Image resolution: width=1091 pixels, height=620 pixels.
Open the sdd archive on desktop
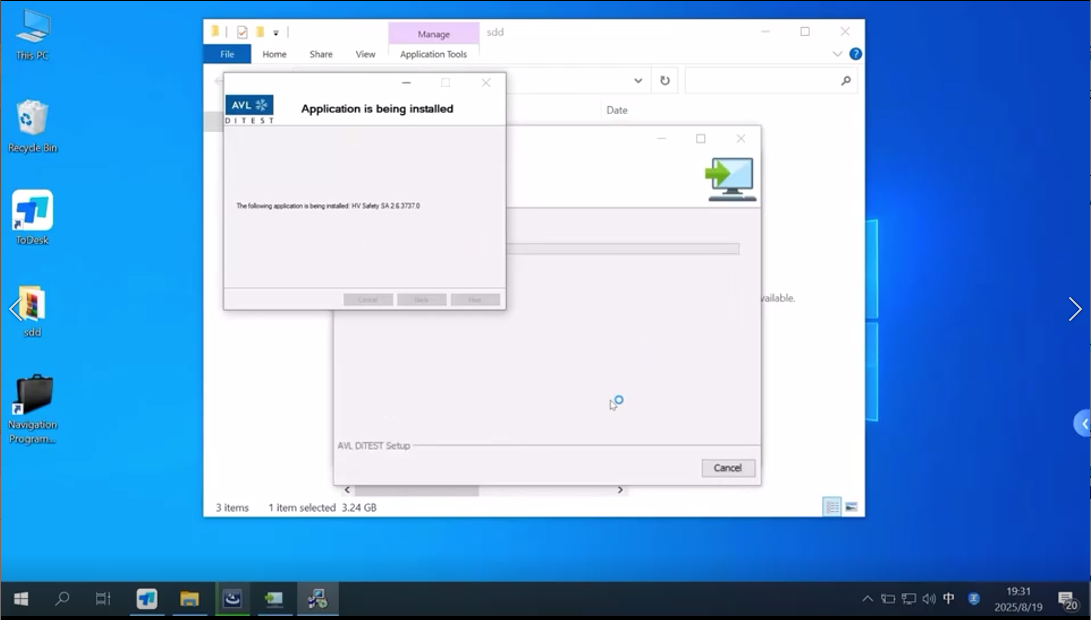pos(32,311)
